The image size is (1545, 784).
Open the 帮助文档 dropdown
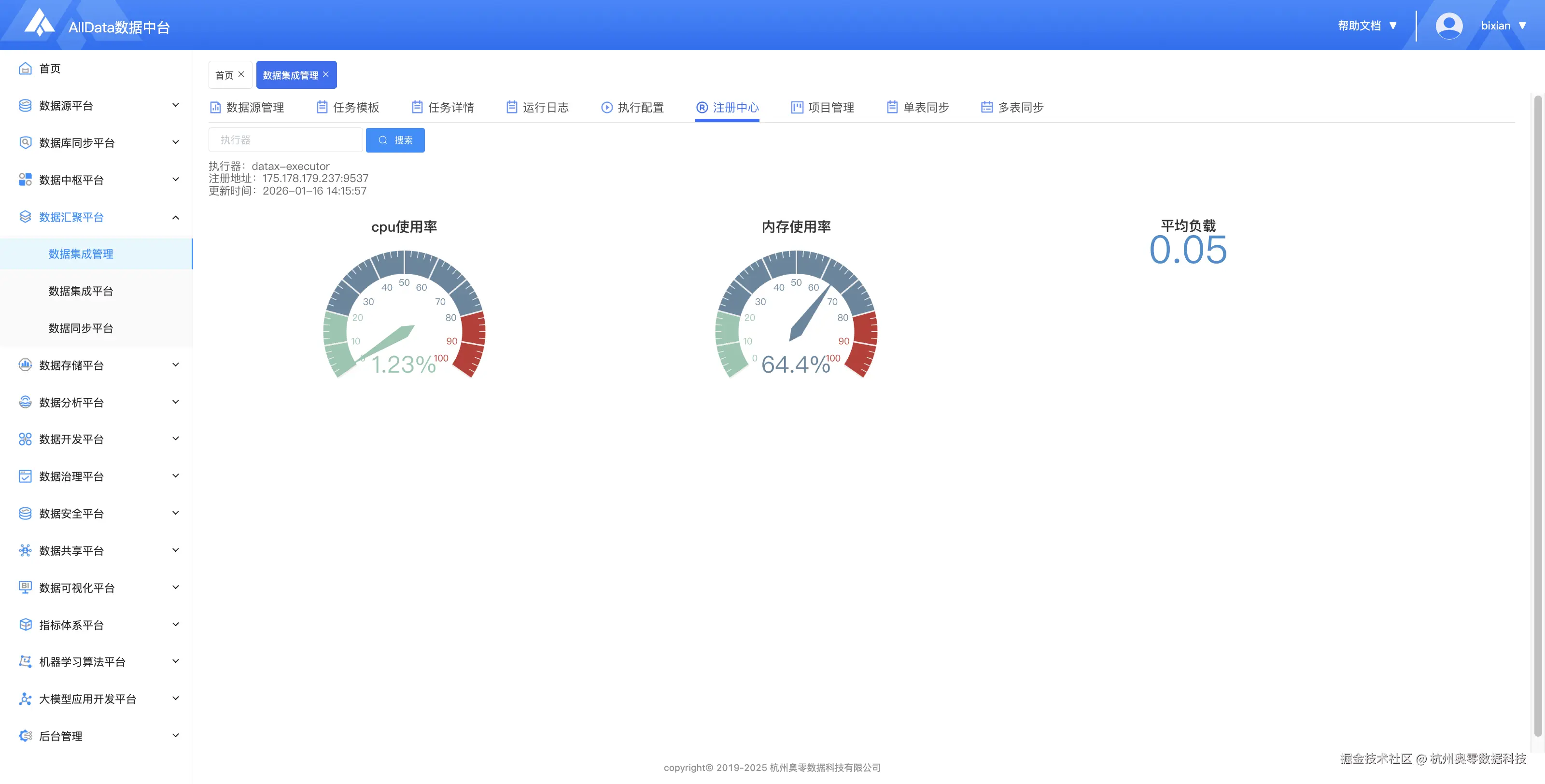coord(1367,26)
